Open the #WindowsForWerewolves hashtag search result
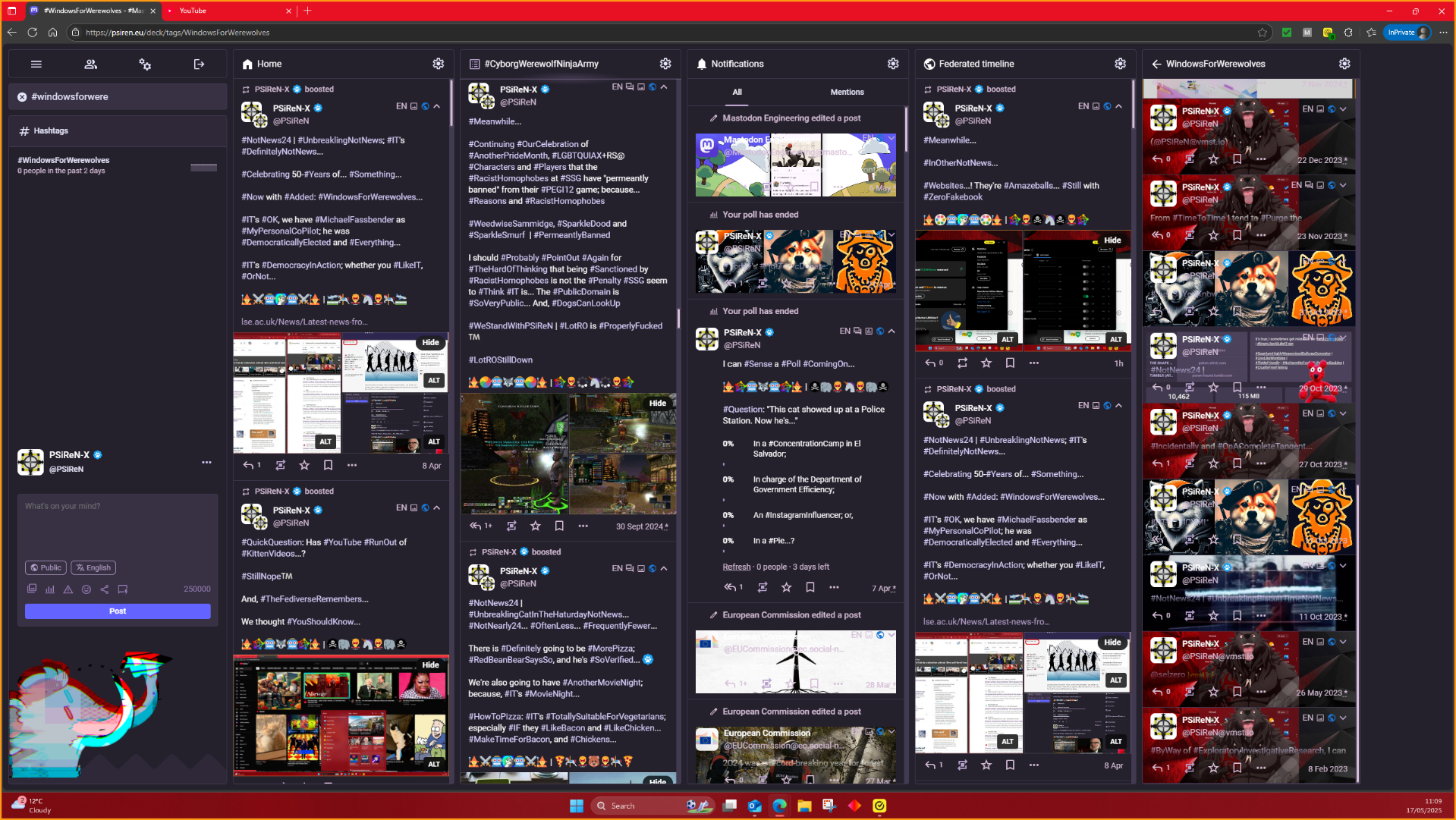Viewport: 1456px width, 820px height. tap(118, 165)
